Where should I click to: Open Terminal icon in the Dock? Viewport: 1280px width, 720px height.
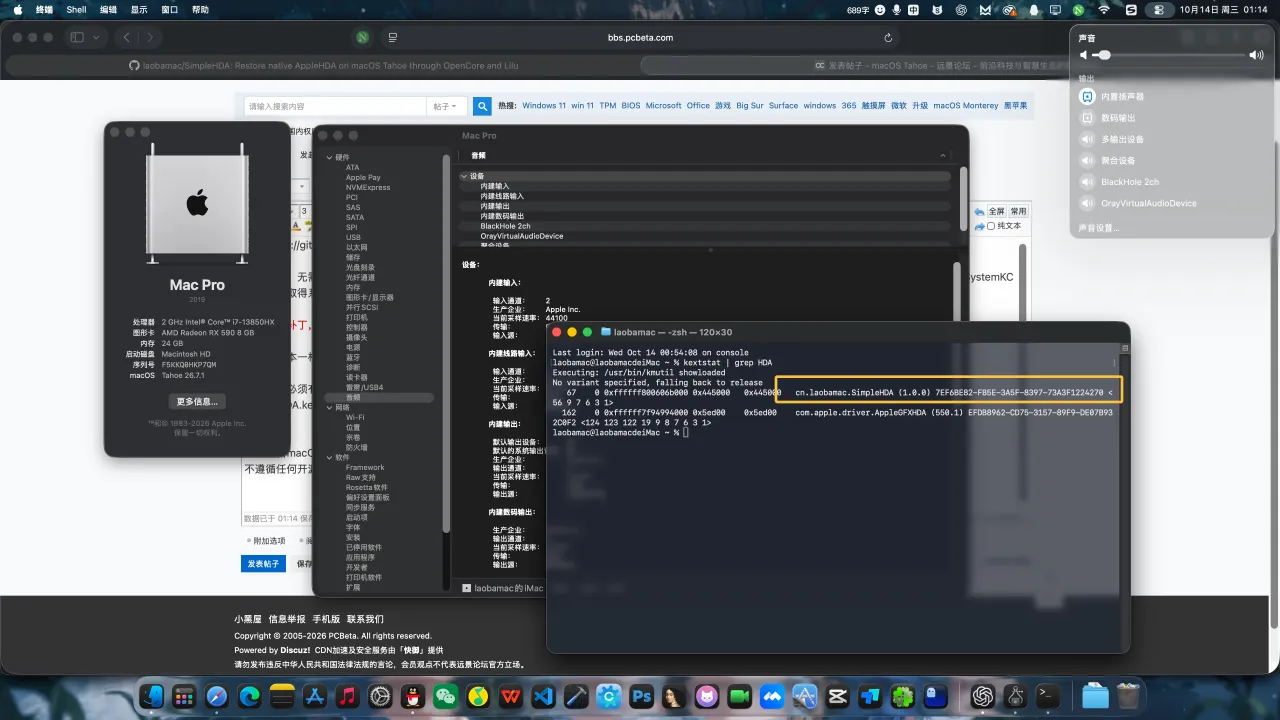1048,696
